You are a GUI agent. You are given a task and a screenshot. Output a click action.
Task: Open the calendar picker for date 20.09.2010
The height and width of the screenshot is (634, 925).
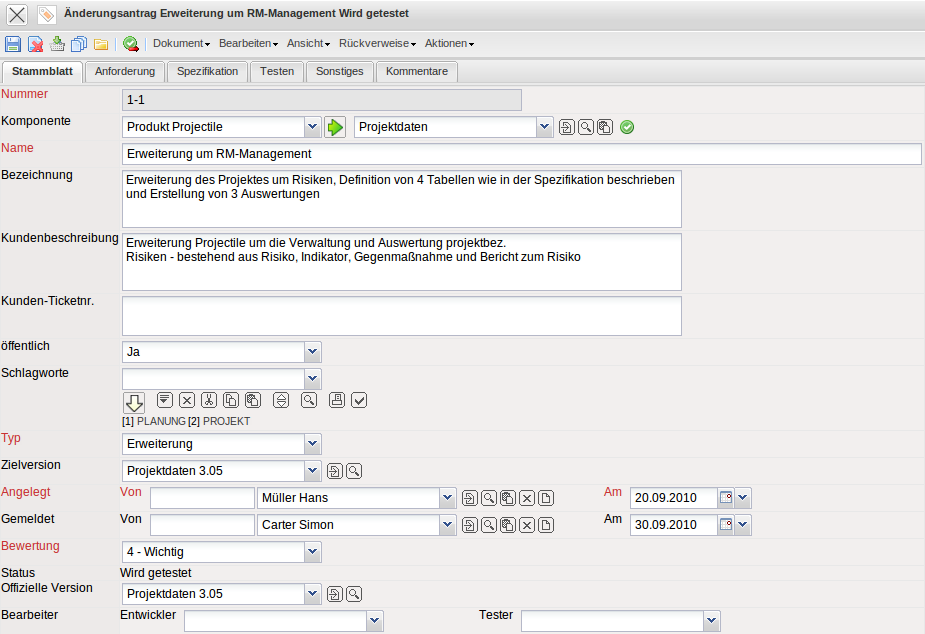click(726, 498)
